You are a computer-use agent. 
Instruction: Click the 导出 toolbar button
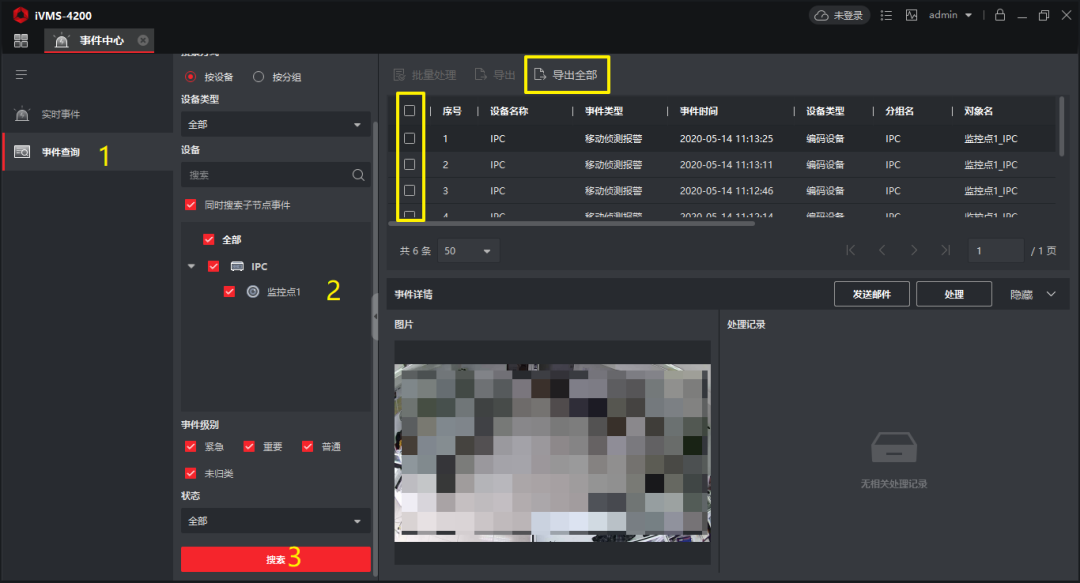click(495, 74)
